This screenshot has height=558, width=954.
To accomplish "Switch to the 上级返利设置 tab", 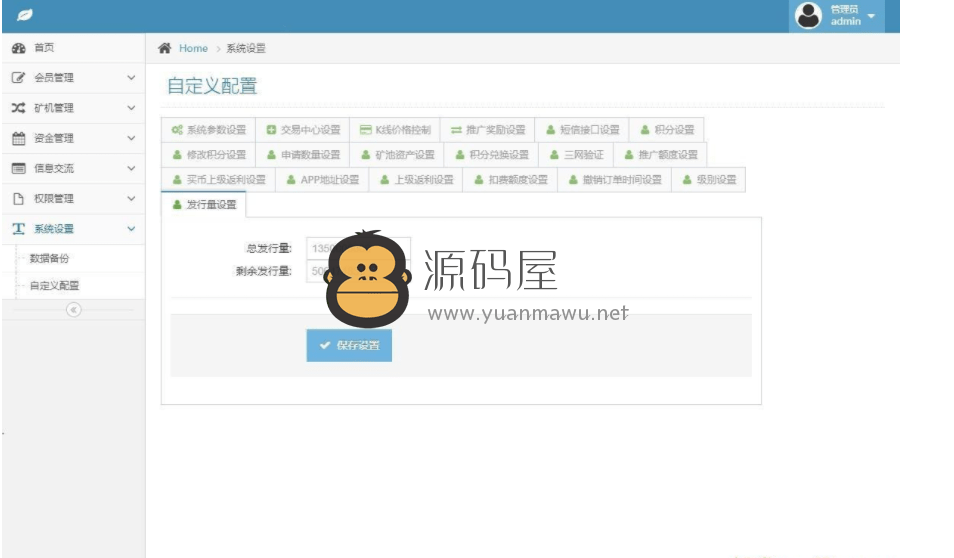I will click(x=416, y=180).
